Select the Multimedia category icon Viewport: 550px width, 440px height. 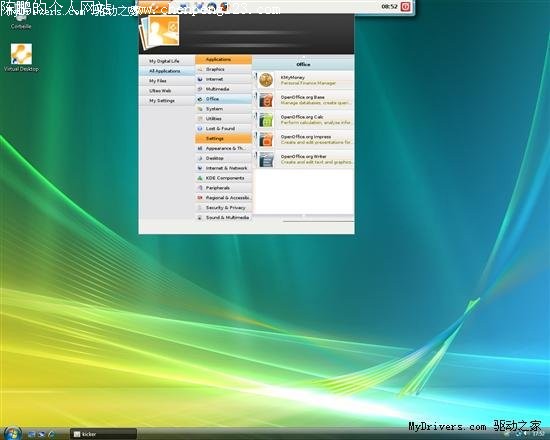tap(200, 89)
